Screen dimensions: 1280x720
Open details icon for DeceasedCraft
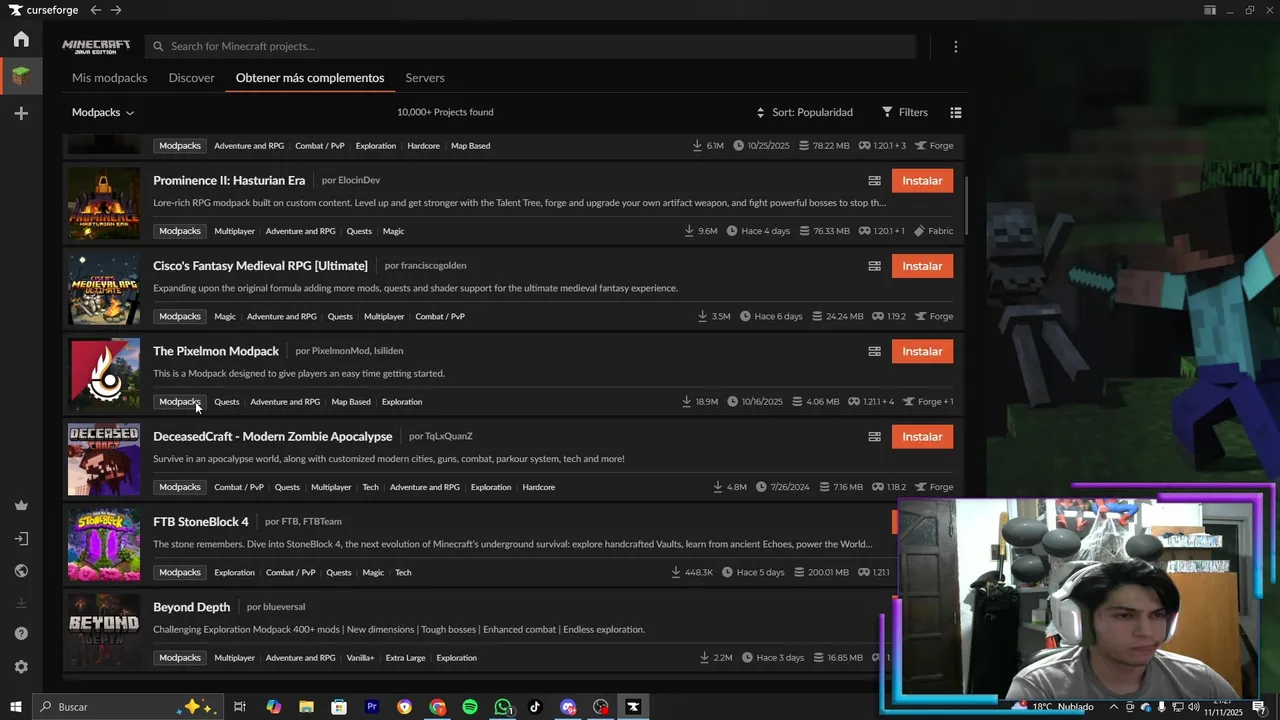pyautogui.click(x=874, y=437)
